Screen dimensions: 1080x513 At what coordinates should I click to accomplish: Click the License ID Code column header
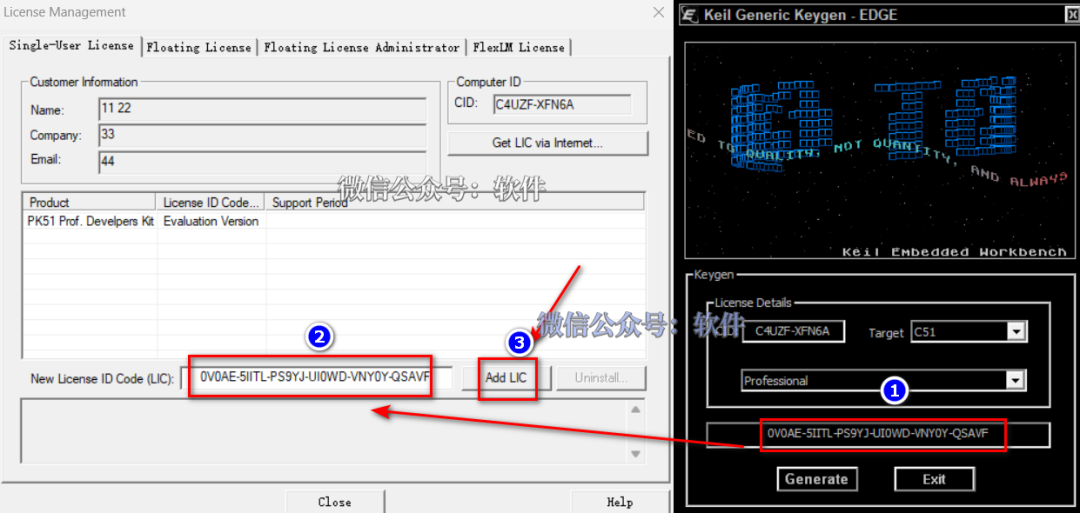211,202
